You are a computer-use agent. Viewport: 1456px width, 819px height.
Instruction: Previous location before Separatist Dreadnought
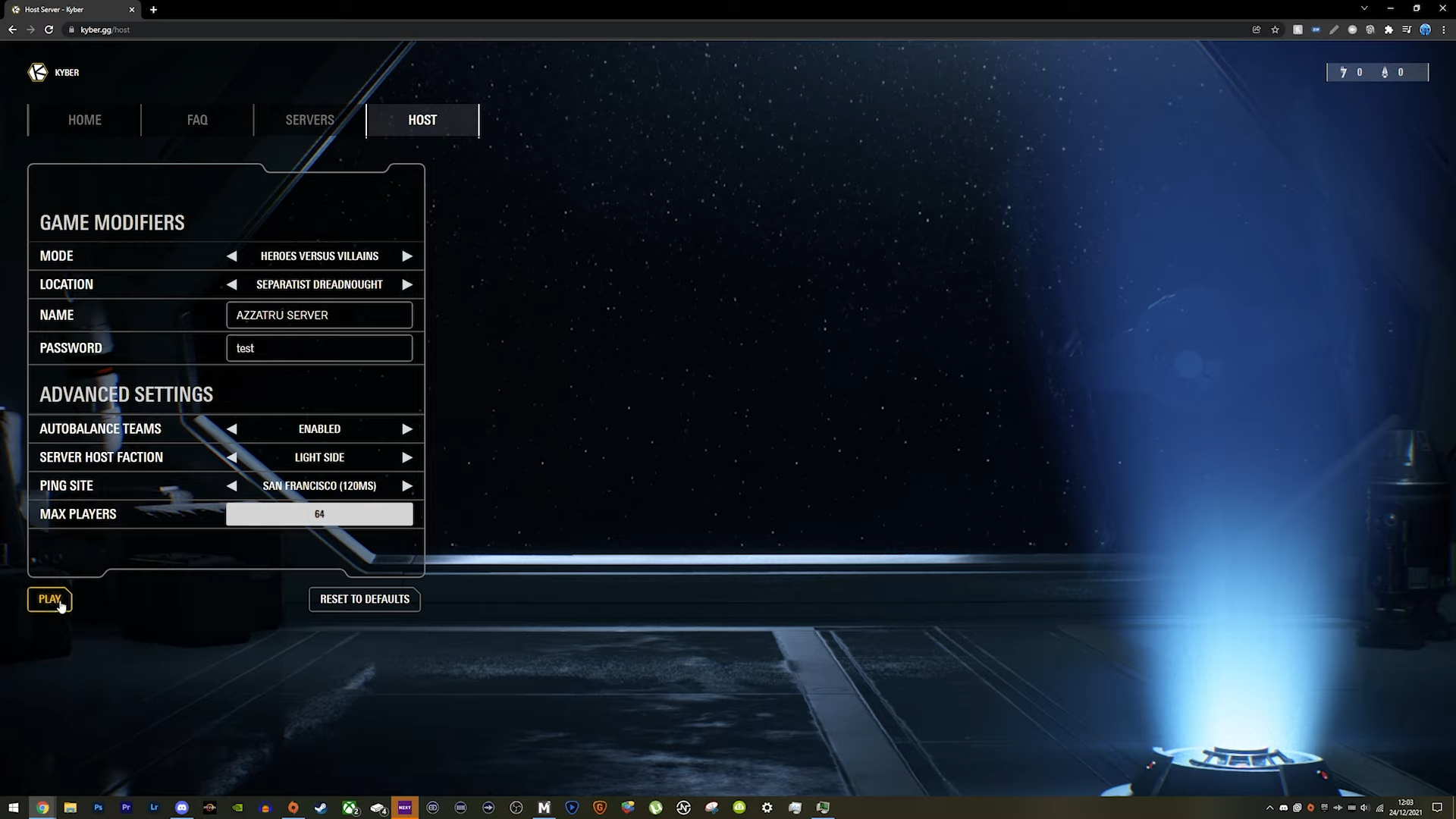[232, 284]
